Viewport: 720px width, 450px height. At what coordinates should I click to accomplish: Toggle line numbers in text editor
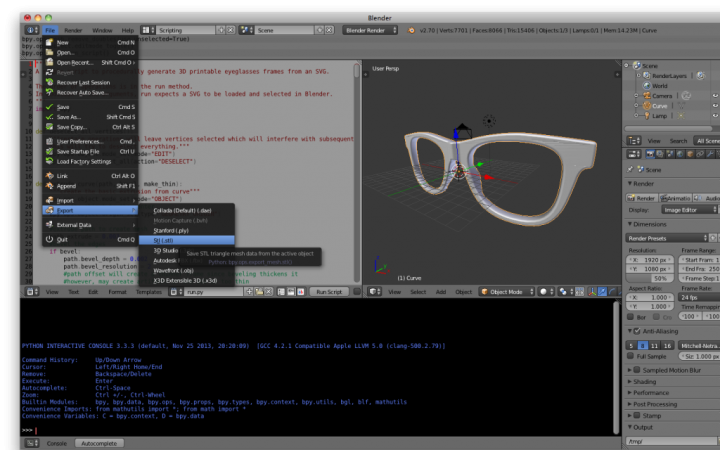point(281,292)
